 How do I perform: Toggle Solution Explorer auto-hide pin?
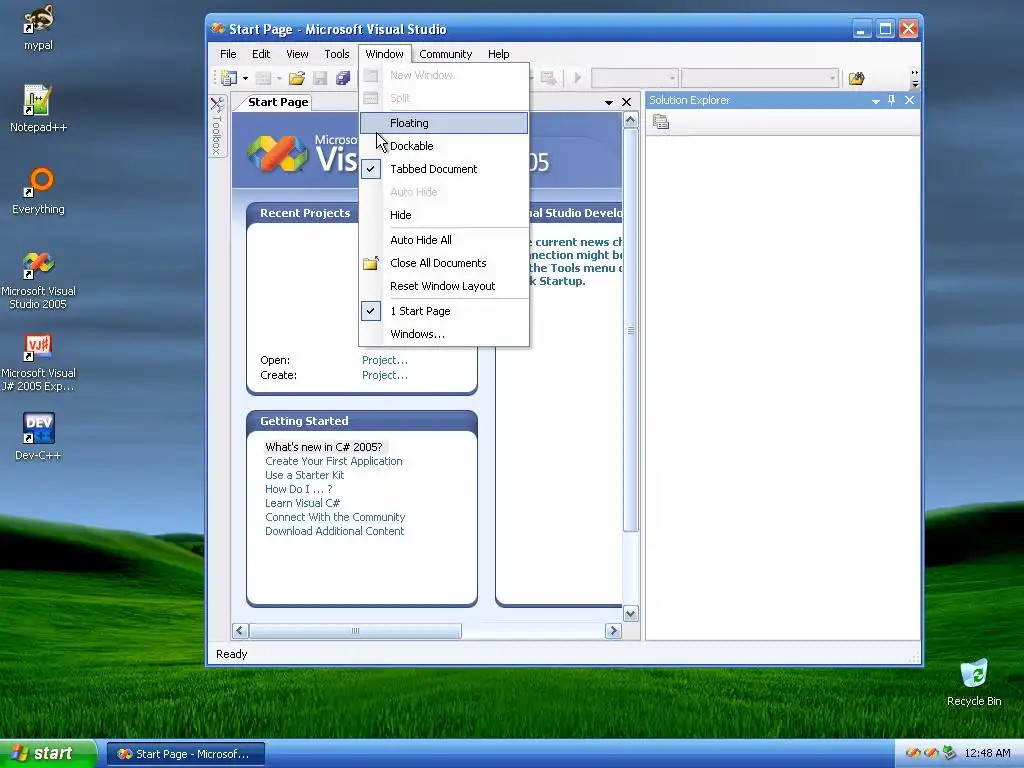[891, 100]
